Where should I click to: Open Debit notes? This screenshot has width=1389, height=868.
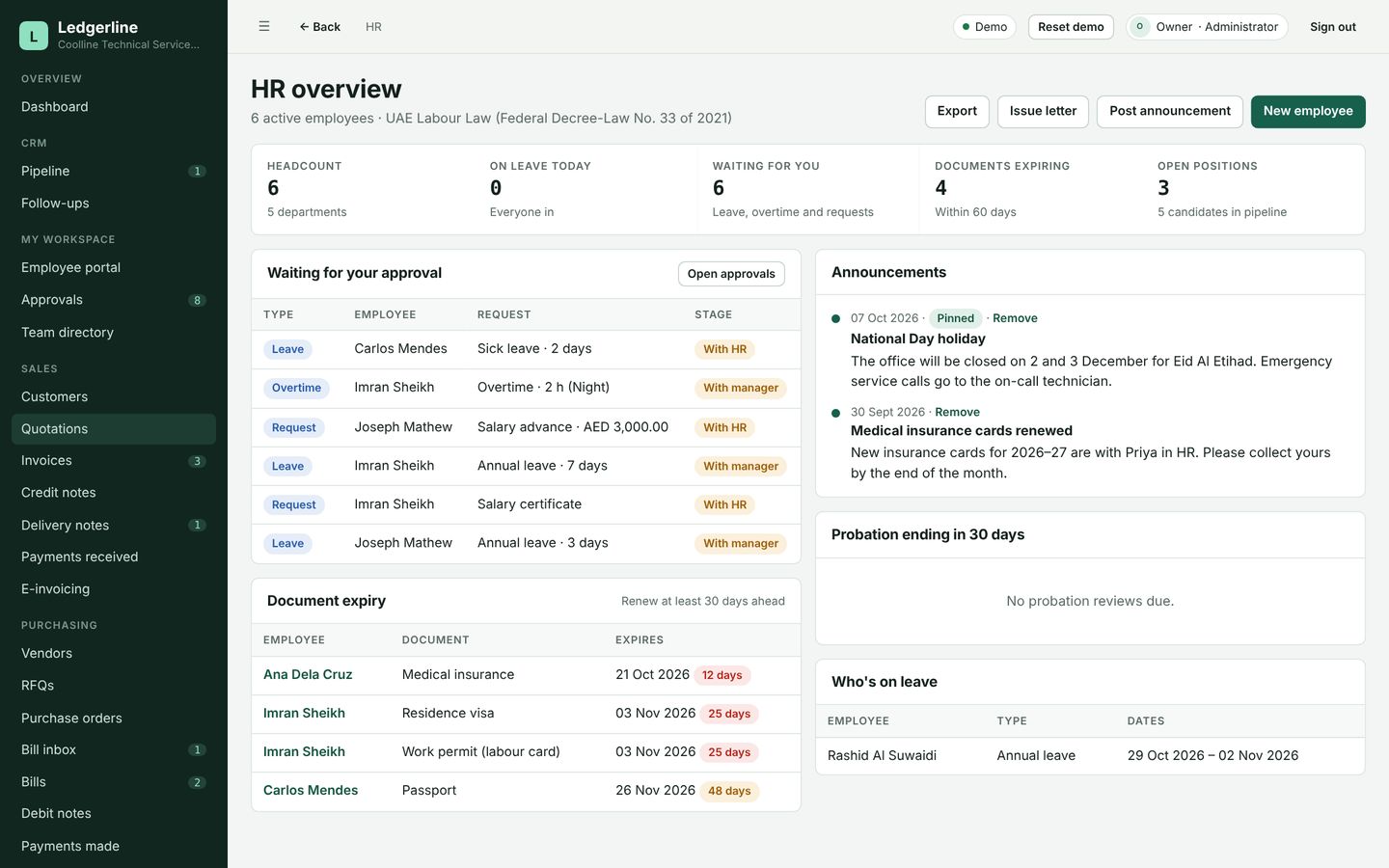(x=114, y=814)
